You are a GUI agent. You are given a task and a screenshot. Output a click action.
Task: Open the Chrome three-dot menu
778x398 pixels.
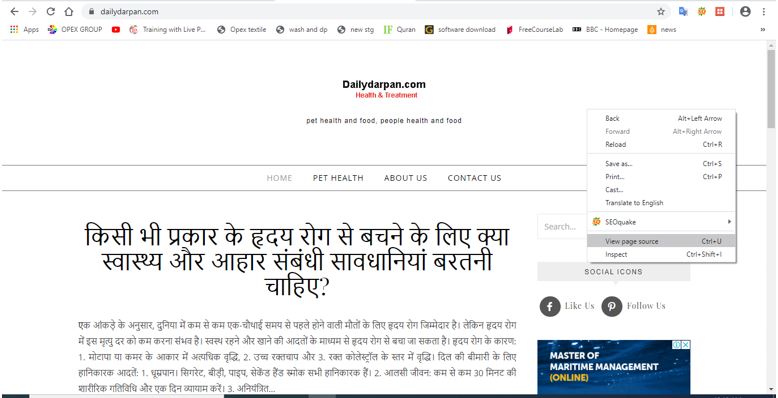(764, 11)
